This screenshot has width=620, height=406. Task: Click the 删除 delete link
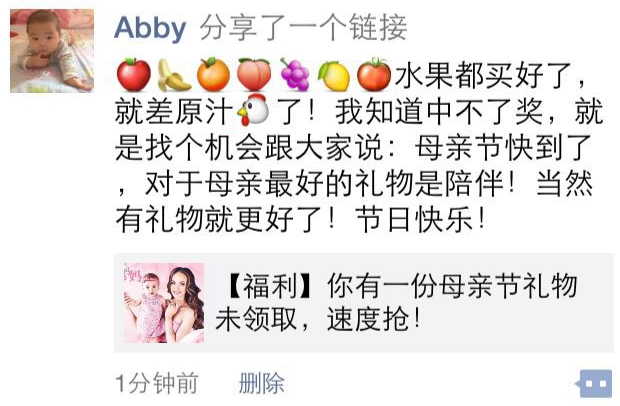point(261,383)
